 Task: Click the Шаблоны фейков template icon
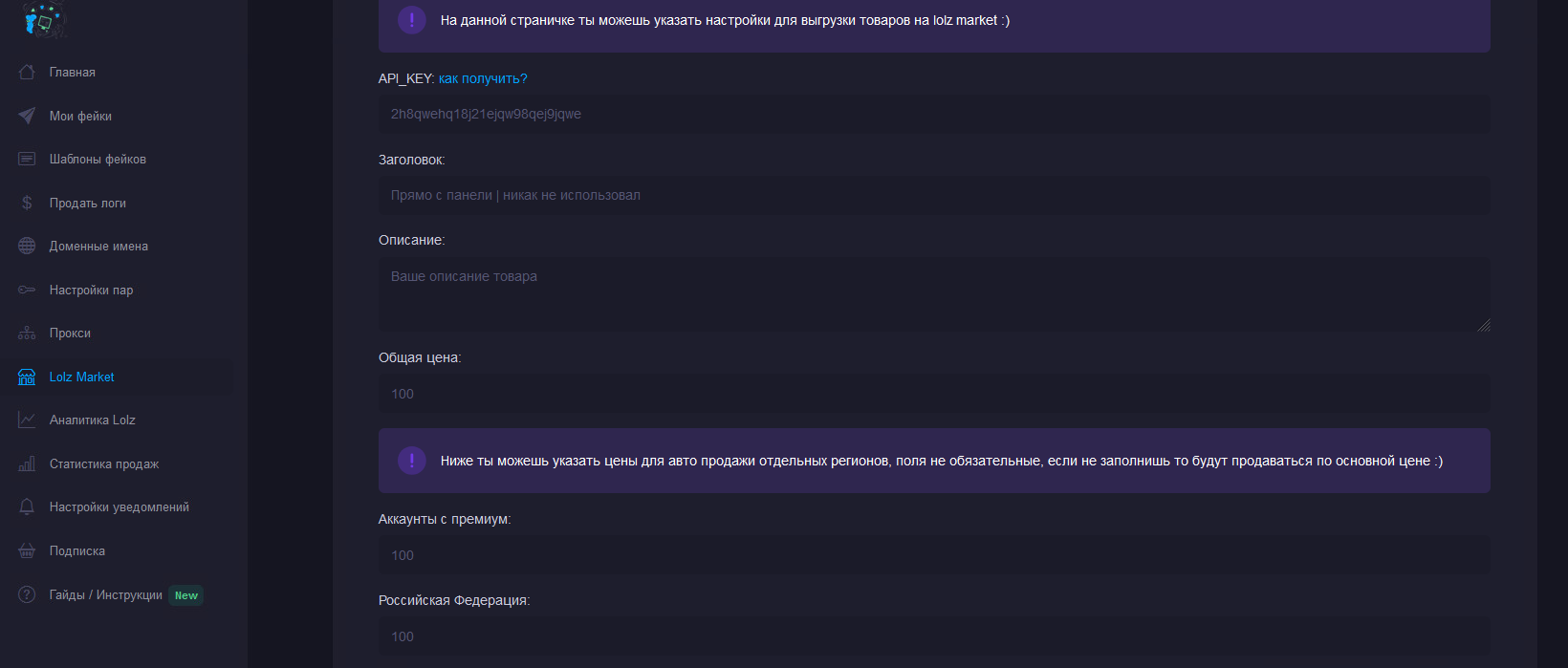[x=27, y=160]
